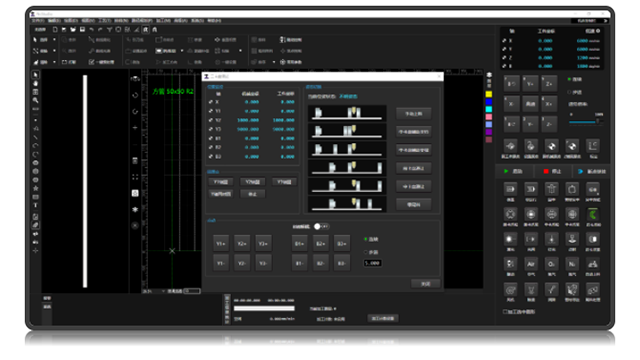Click the red Stop icon
Screen dimensions: 640x360
[x=546, y=171]
